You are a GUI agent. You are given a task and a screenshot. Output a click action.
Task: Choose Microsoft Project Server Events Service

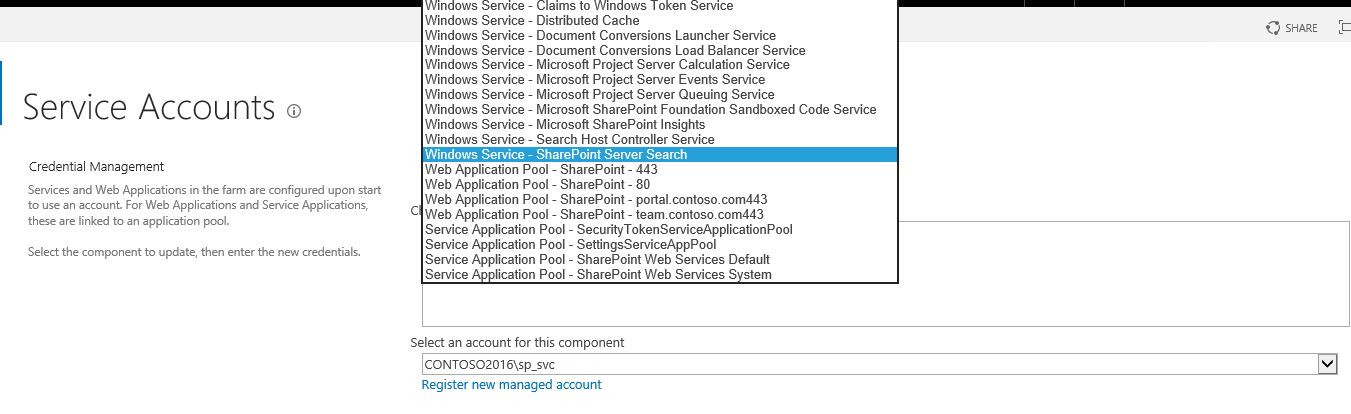click(659, 80)
